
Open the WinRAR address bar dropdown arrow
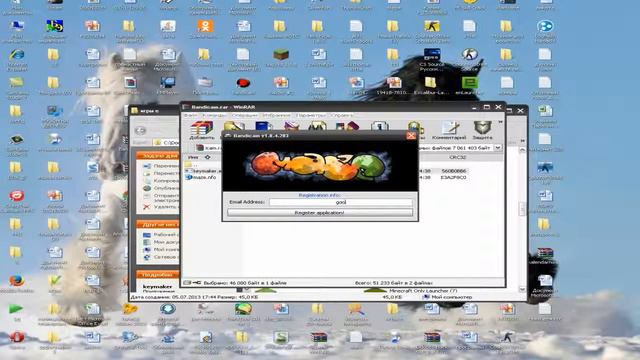pos(498,147)
